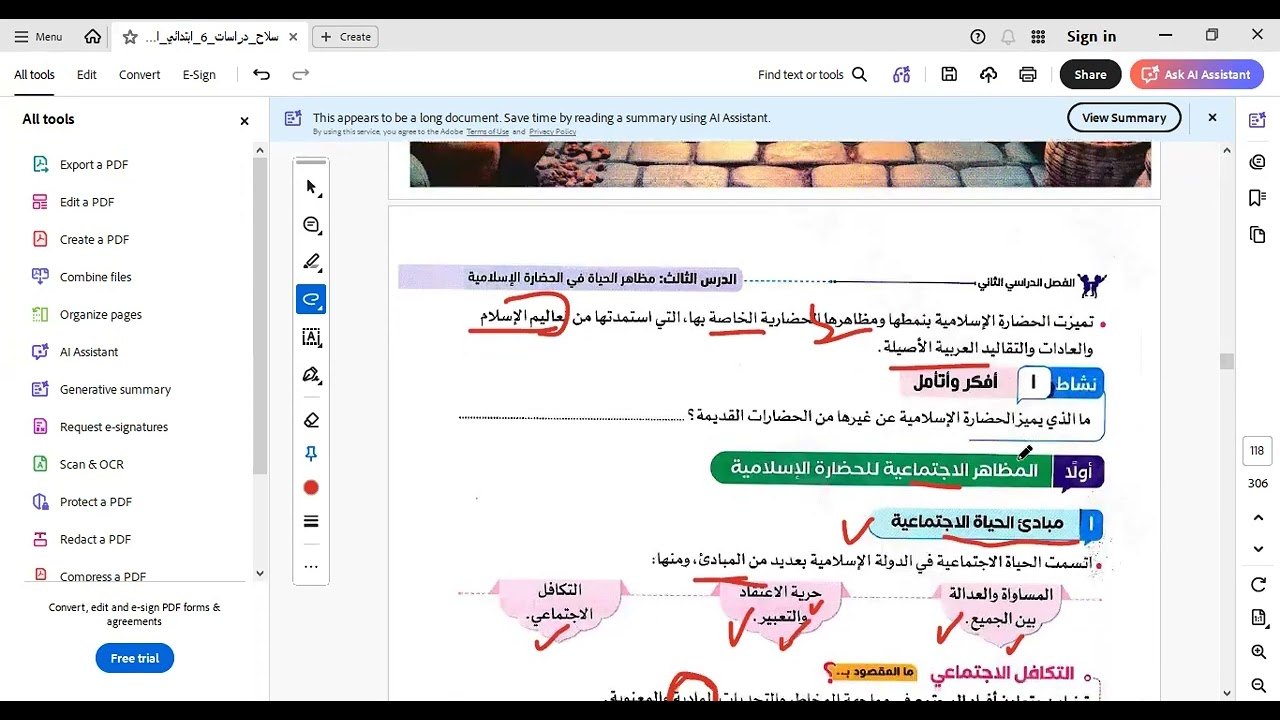Open AI Assistant icon in right rail
The image size is (1280, 720).
point(1258,120)
